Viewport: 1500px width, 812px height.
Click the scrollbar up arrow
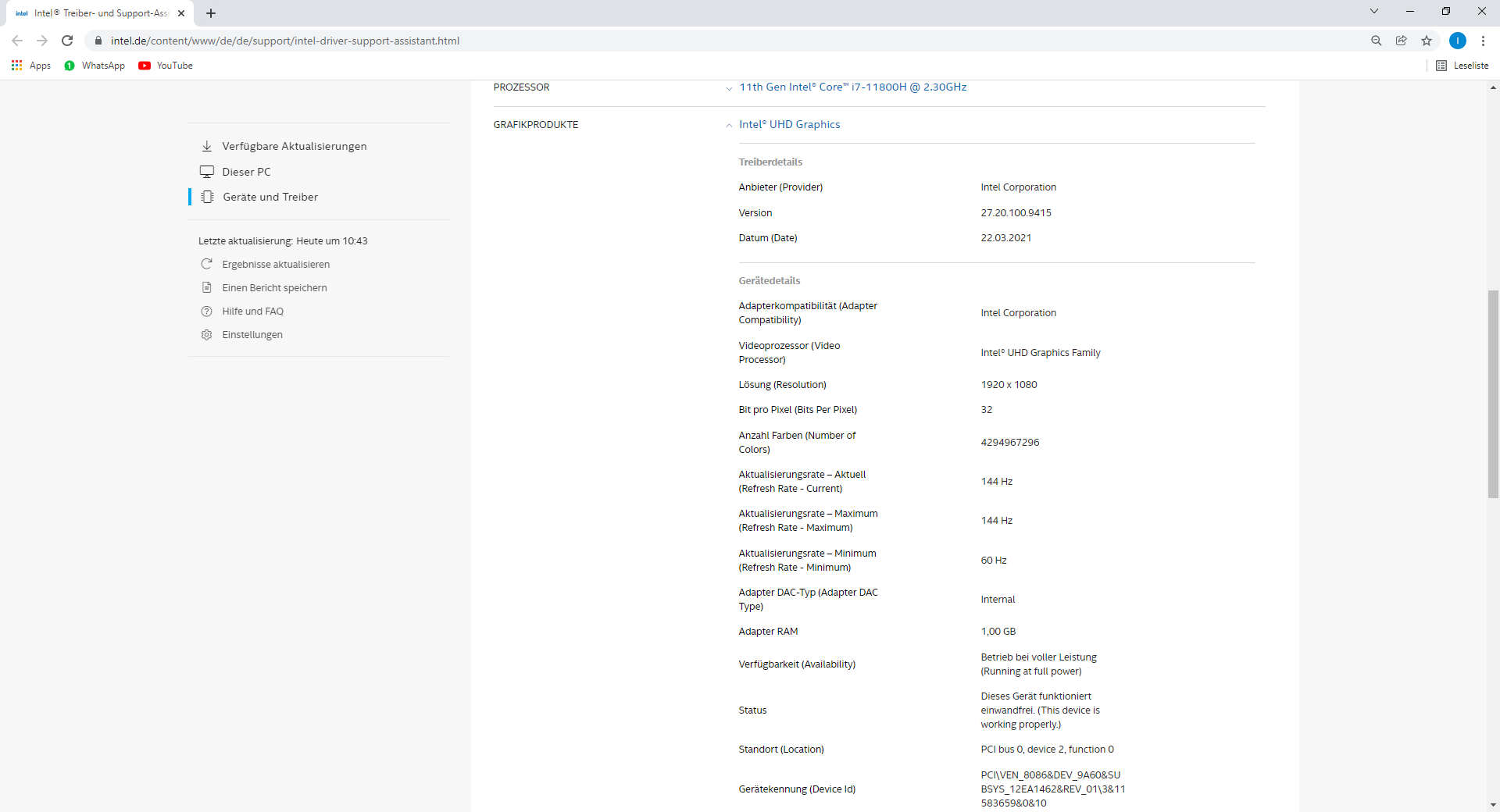(1493, 87)
